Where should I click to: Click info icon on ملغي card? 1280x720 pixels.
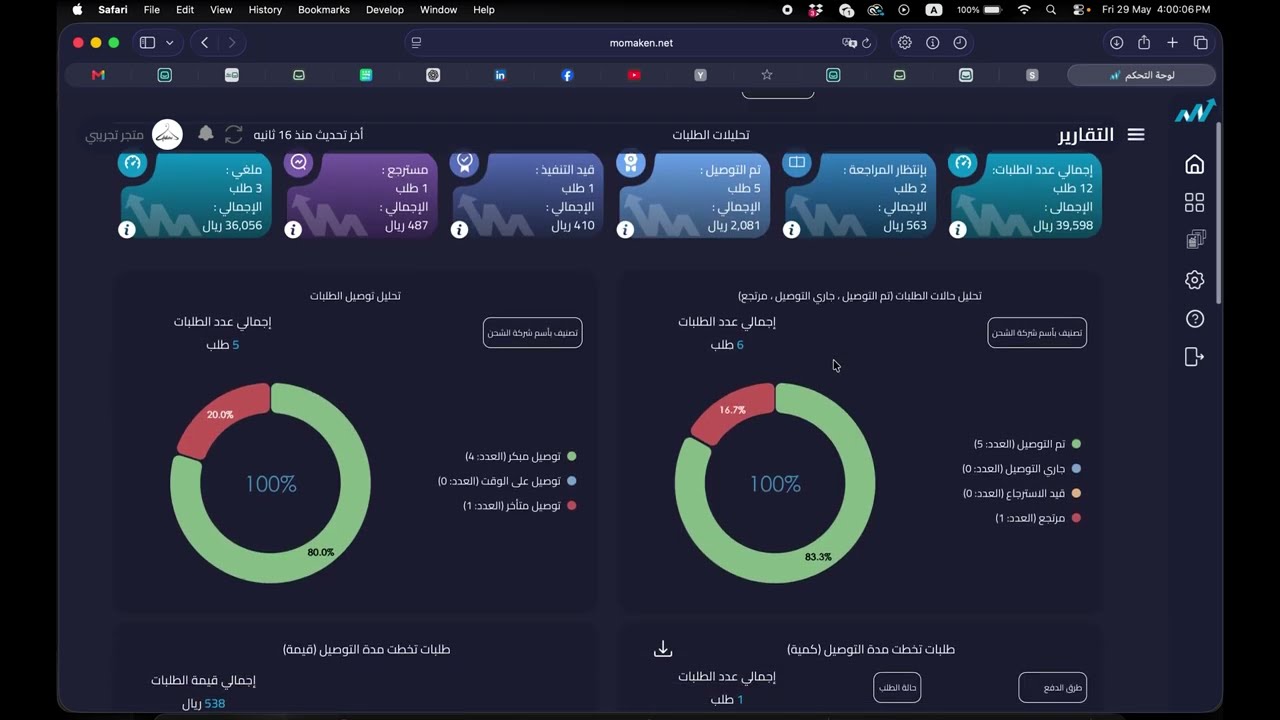[x=127, y=229]
